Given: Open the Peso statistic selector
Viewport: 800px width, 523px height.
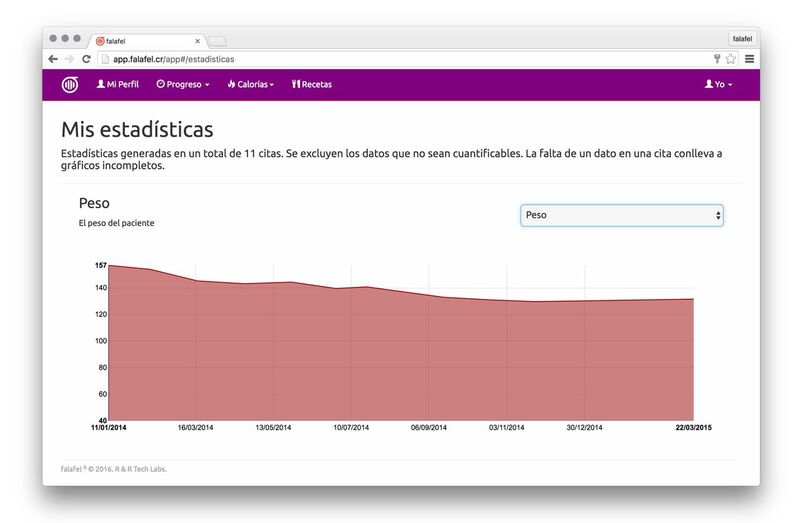Looking at the screenshot, I should (621, 215).
